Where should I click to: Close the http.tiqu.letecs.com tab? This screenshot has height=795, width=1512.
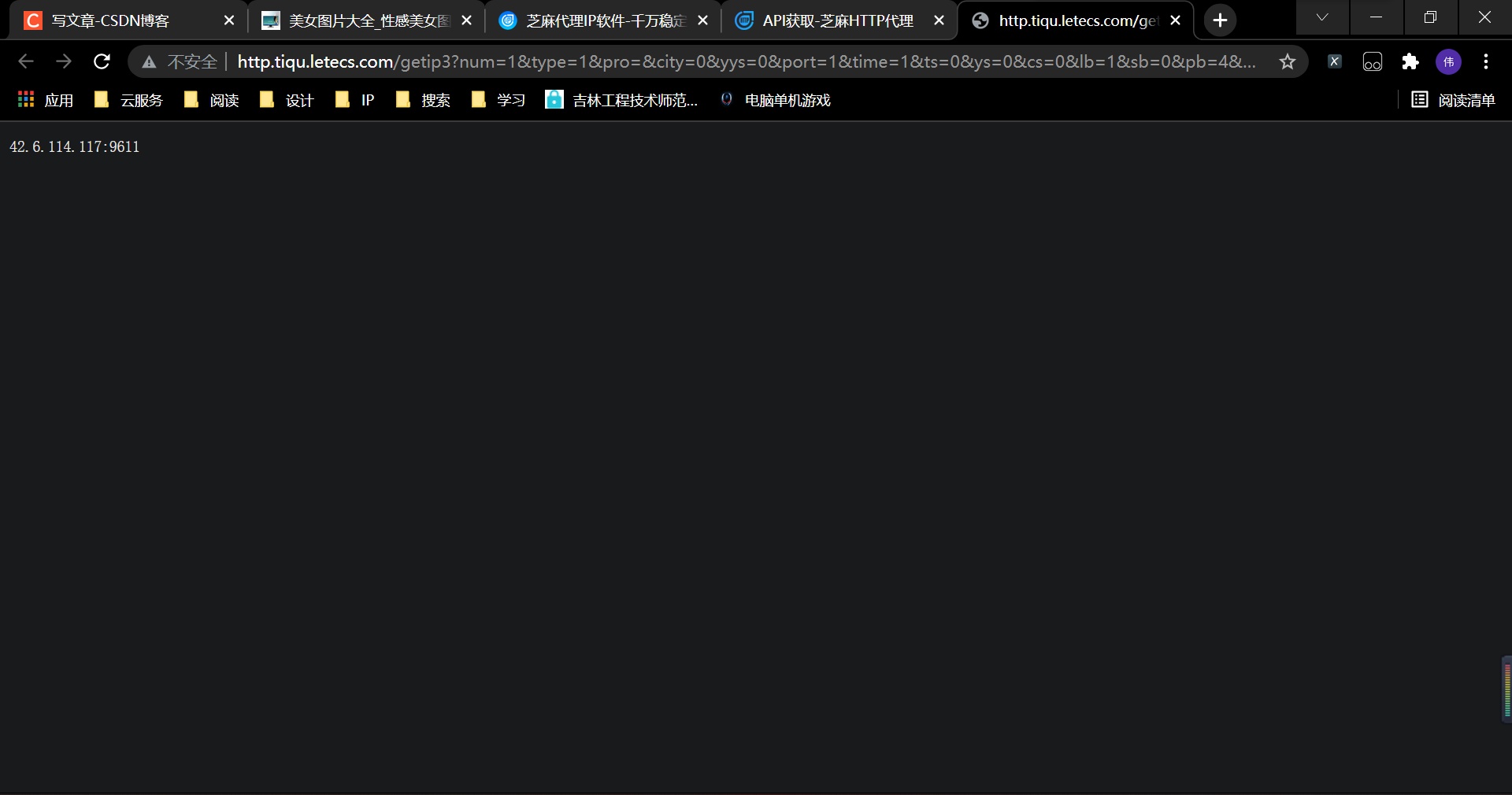[x=1175, y=20]
